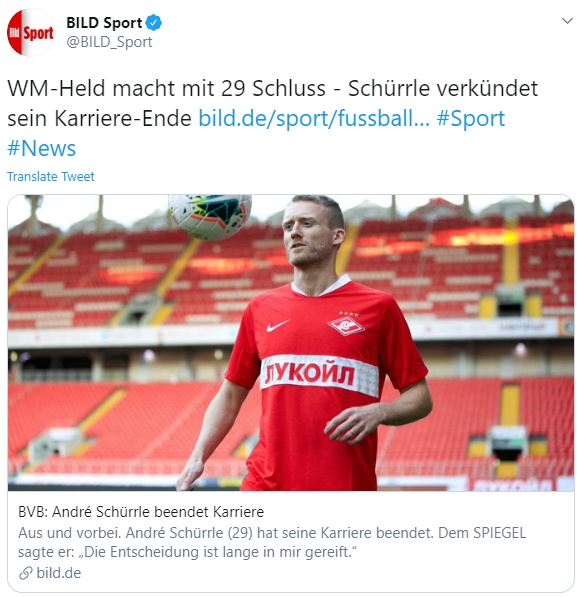Viewport: 580px width, 597px height.
Task: Open the BILD Sport display name
Action: point(104,23)
